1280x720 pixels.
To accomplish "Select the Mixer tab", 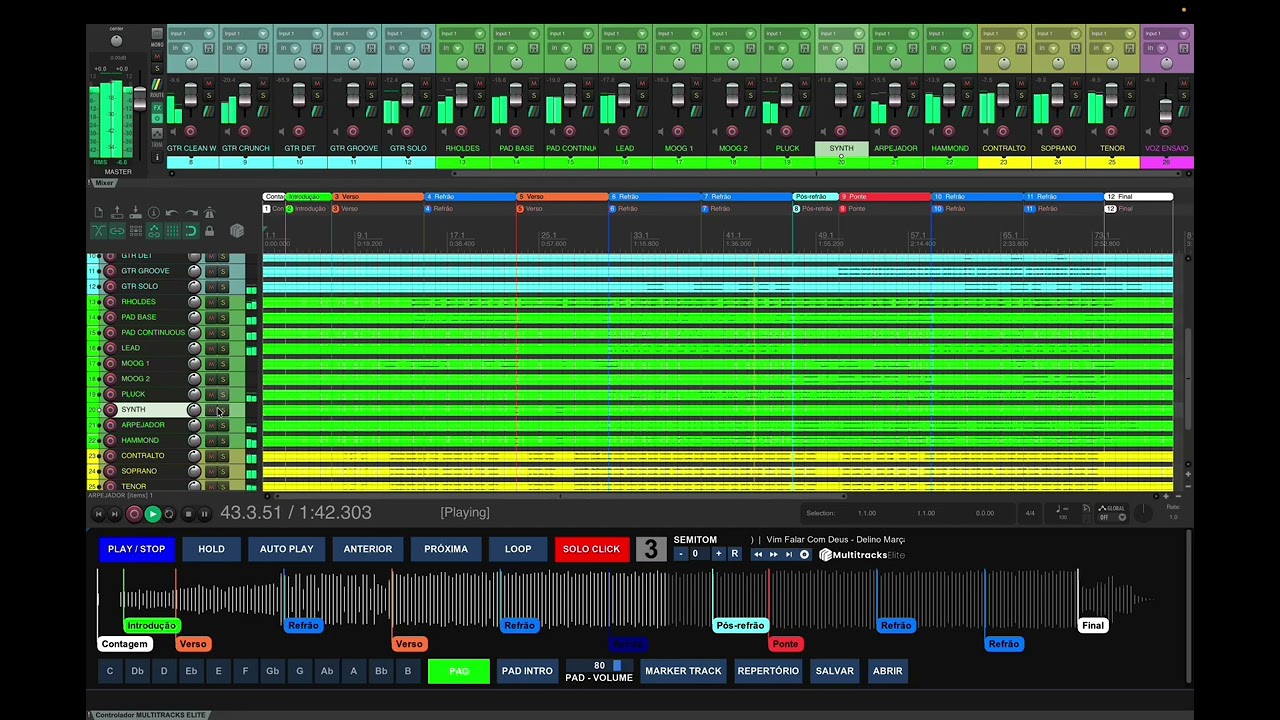I will (x=104, y=184).
